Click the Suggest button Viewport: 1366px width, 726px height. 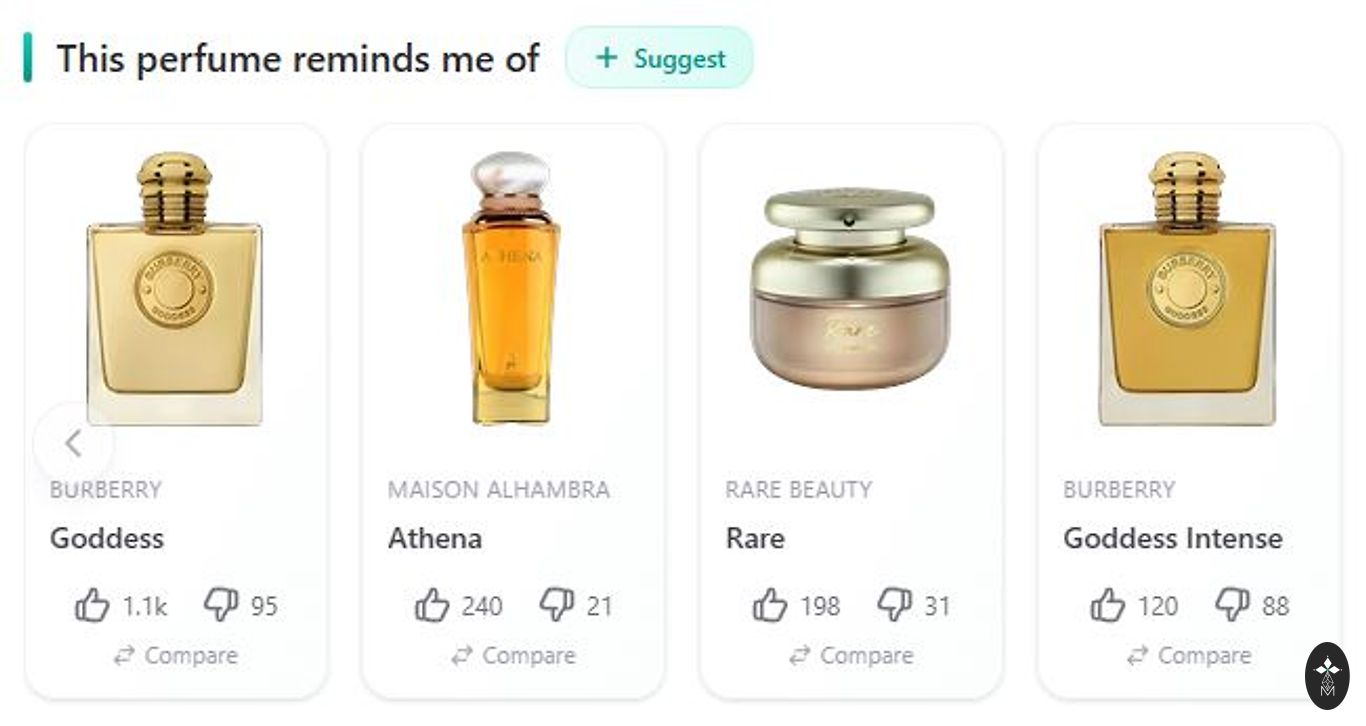point(659,58)
